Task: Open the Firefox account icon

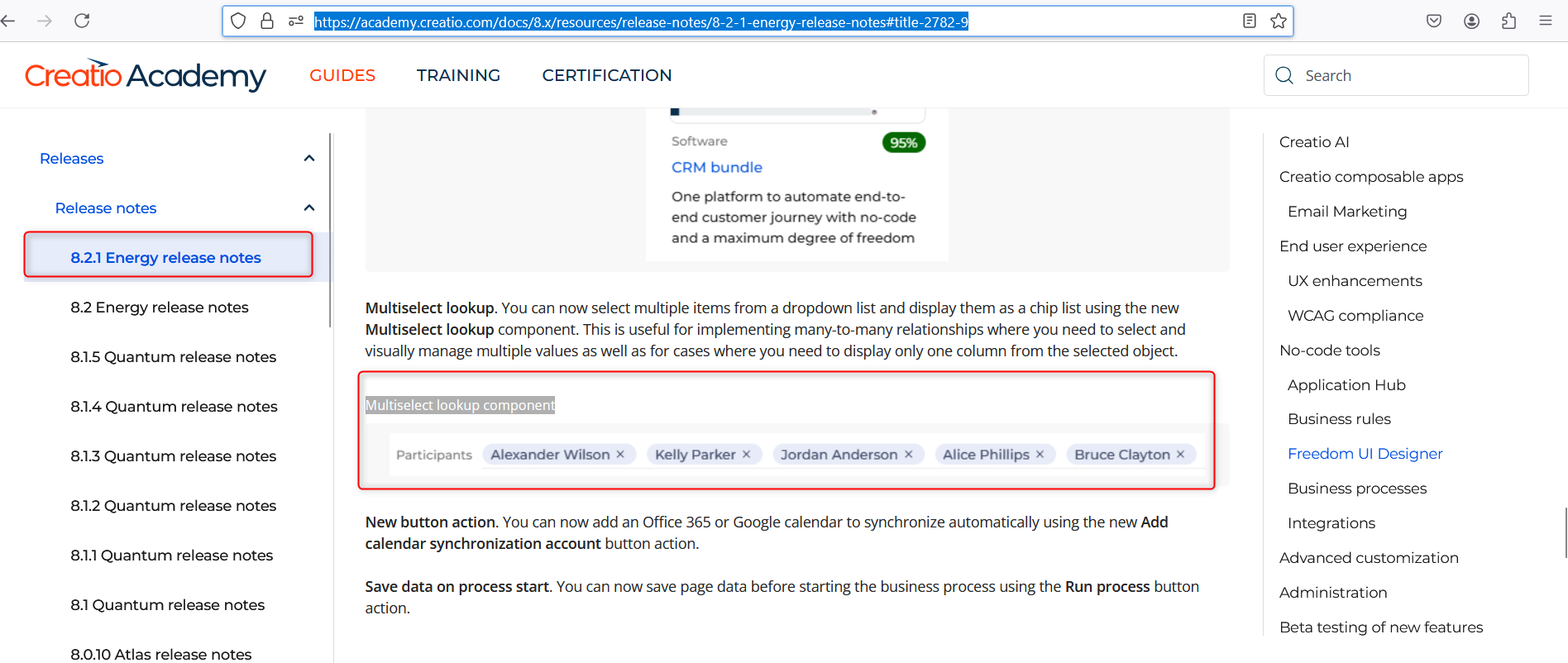Action: pyautogui.click(x=1471, y=21)
